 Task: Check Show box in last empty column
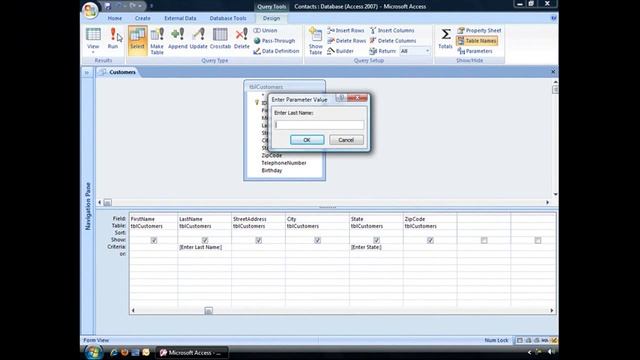538,240
